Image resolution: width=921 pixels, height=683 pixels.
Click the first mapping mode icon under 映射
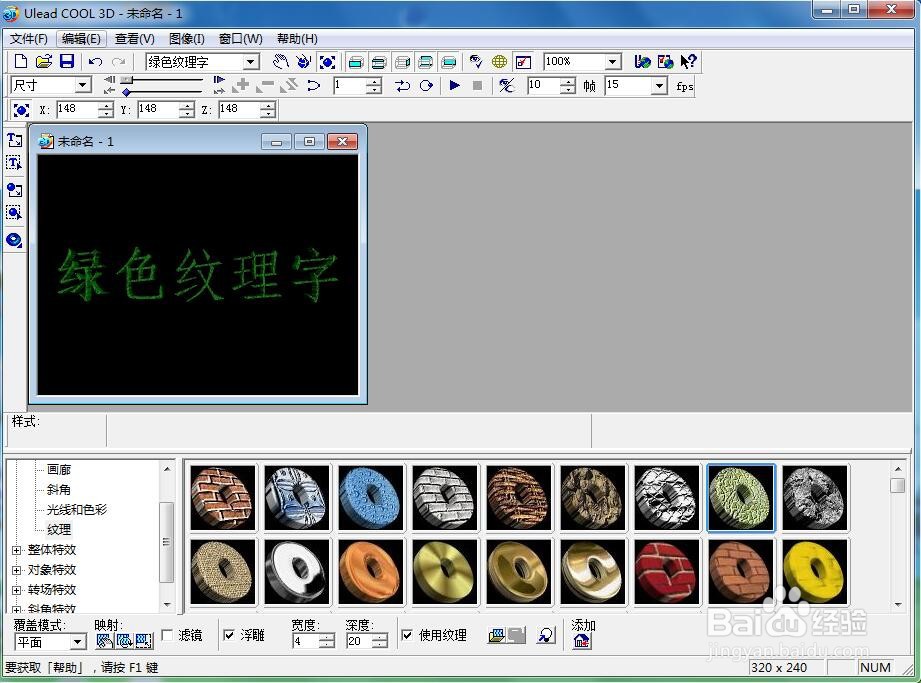pos(105,640)
